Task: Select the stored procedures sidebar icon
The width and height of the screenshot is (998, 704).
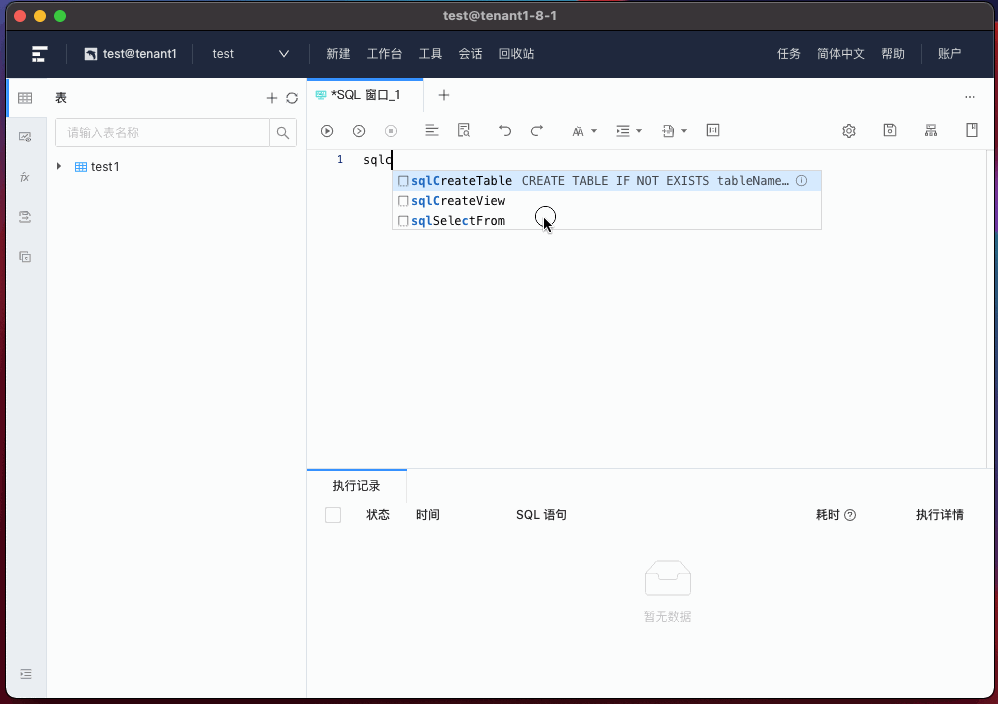Action: click(25, 217)
